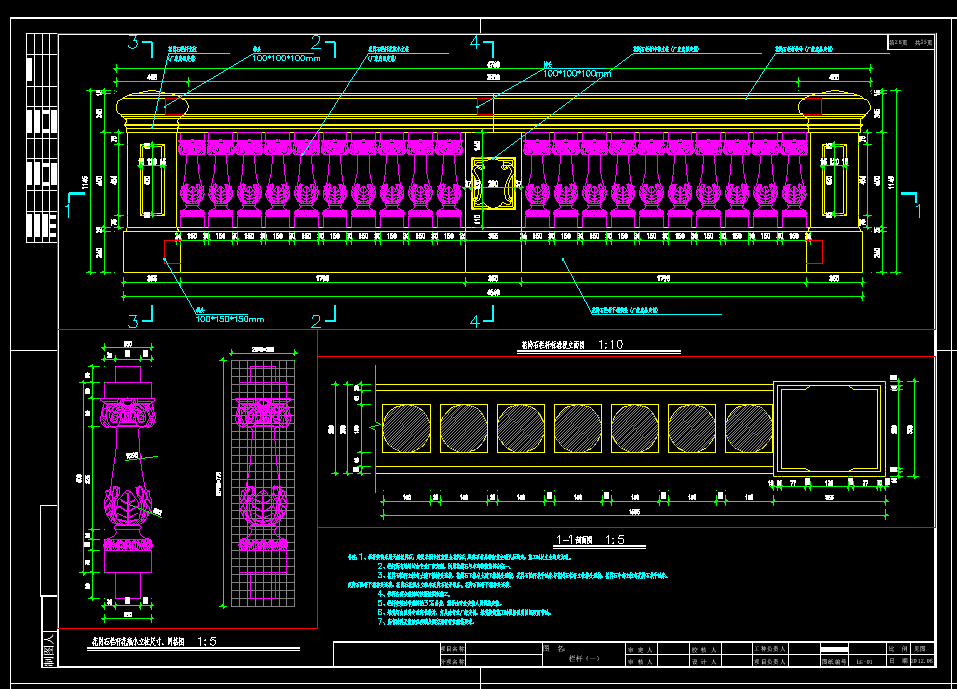The height and width of the screenshot is (689, 957).
Task: Select the note line beginning with '7、'
Action: tap(426, 622)
